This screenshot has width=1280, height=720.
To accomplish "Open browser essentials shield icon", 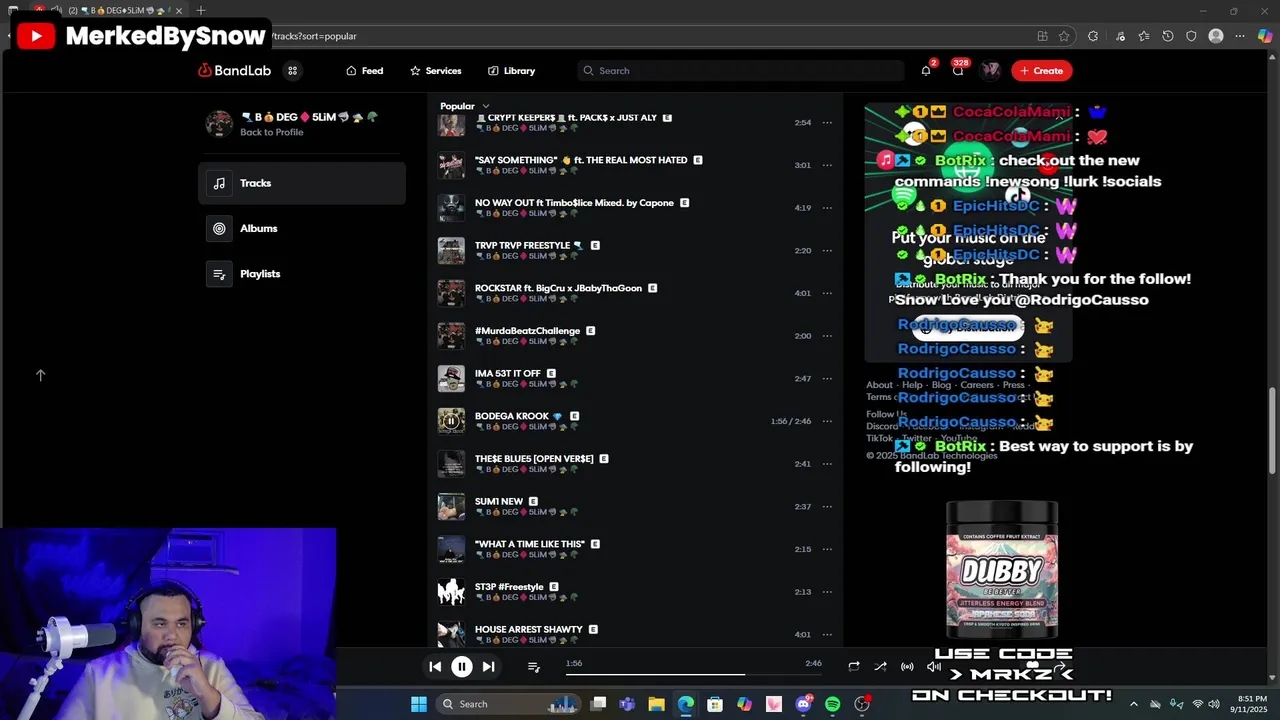I will (1191, 36).
